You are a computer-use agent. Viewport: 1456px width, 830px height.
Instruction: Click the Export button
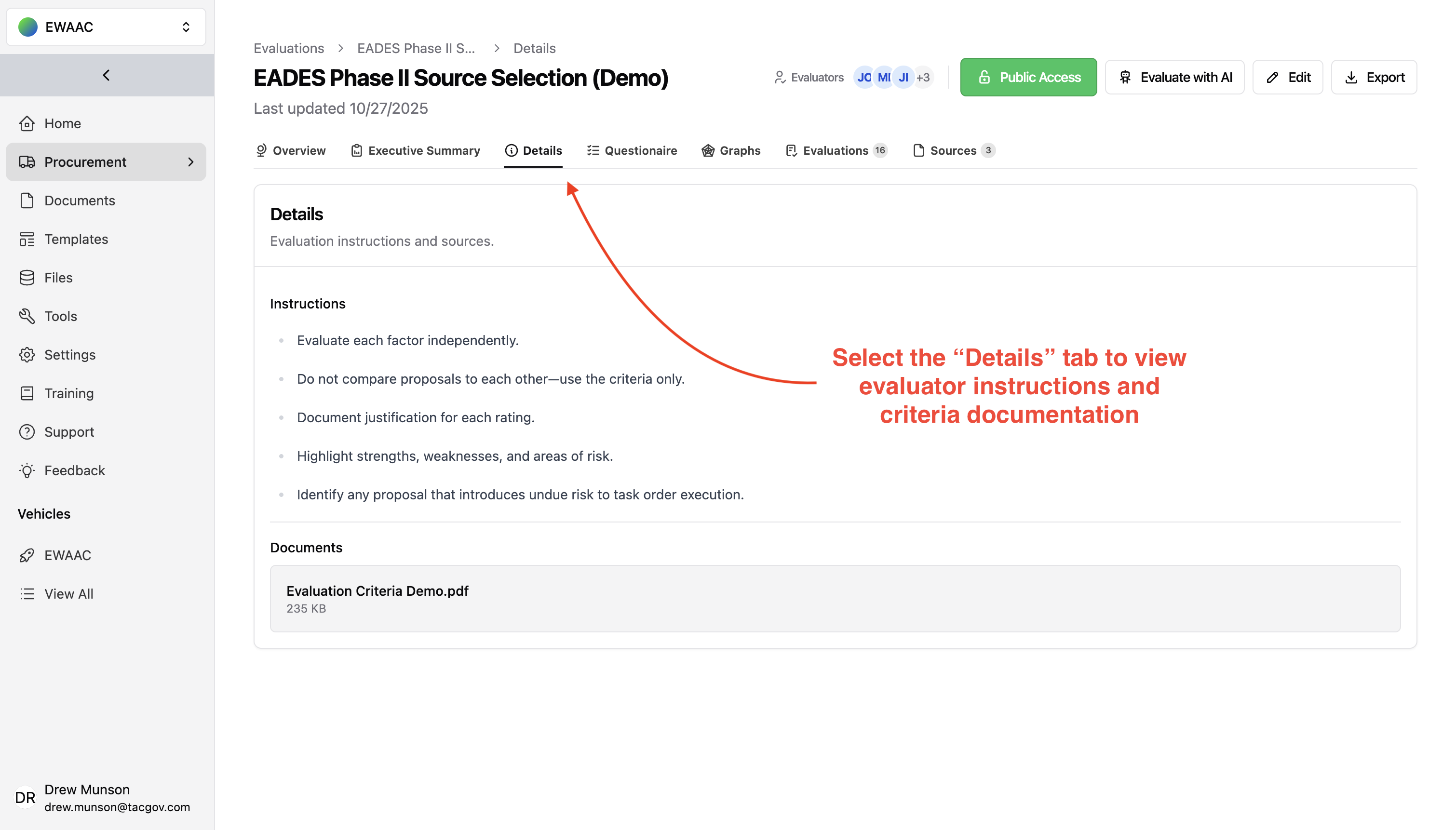[x=1374, y=78]
